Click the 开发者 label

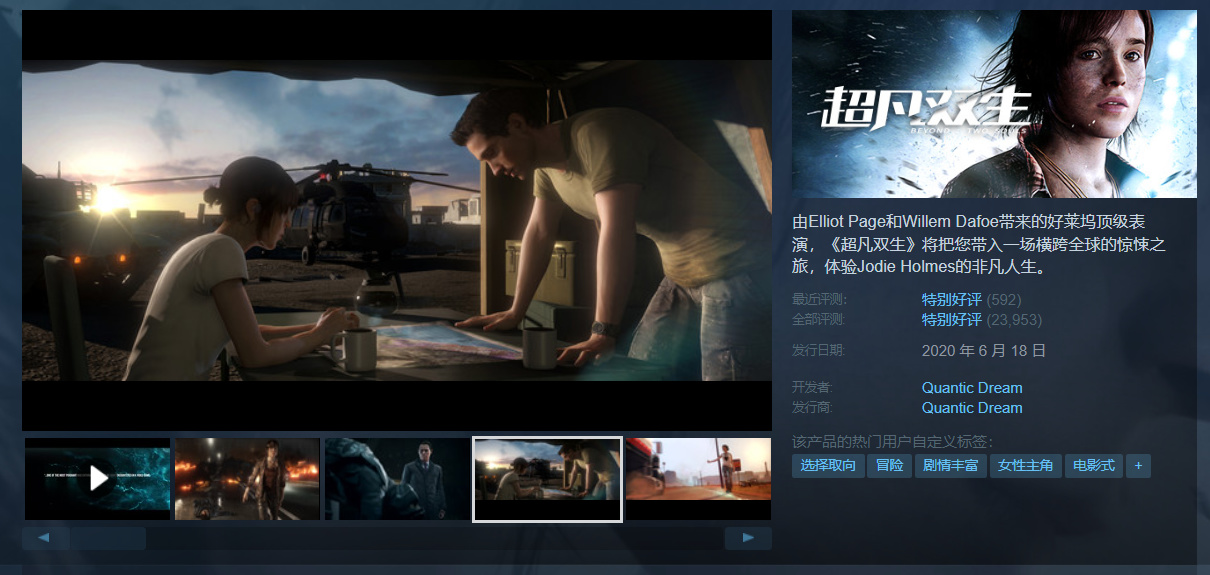(812, 388)
